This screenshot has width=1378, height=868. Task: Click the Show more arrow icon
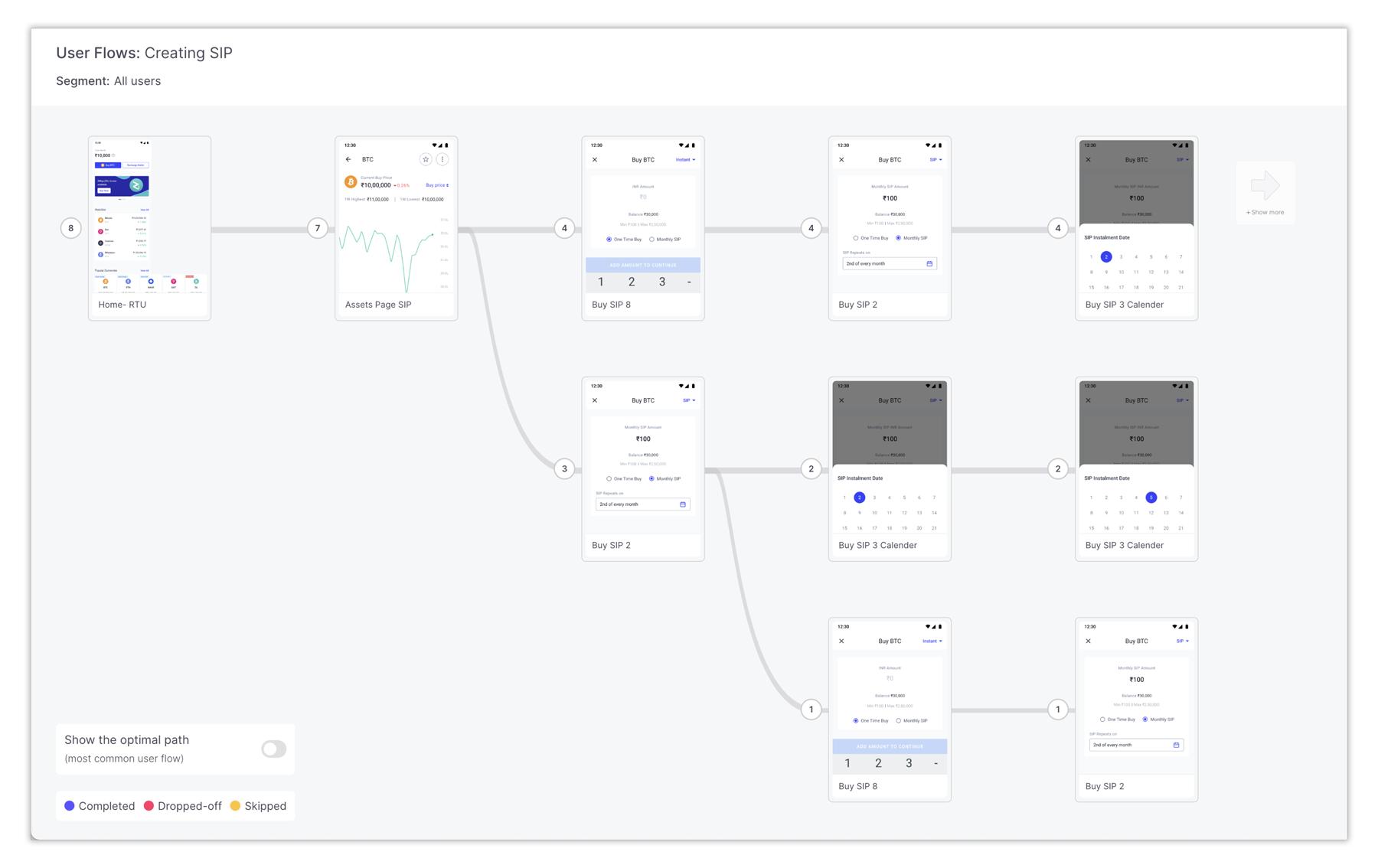point(1265,186)
